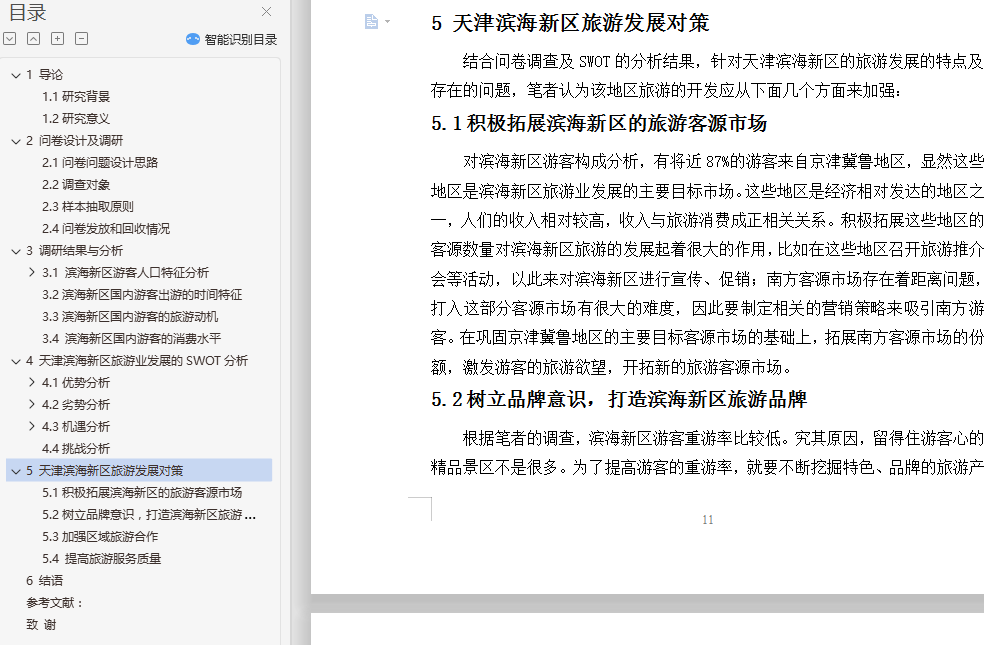Go to 5.1 积极拓展滨海新区的旅游客源市场
The image size is (984, 645).
click(x=142, y=493)
